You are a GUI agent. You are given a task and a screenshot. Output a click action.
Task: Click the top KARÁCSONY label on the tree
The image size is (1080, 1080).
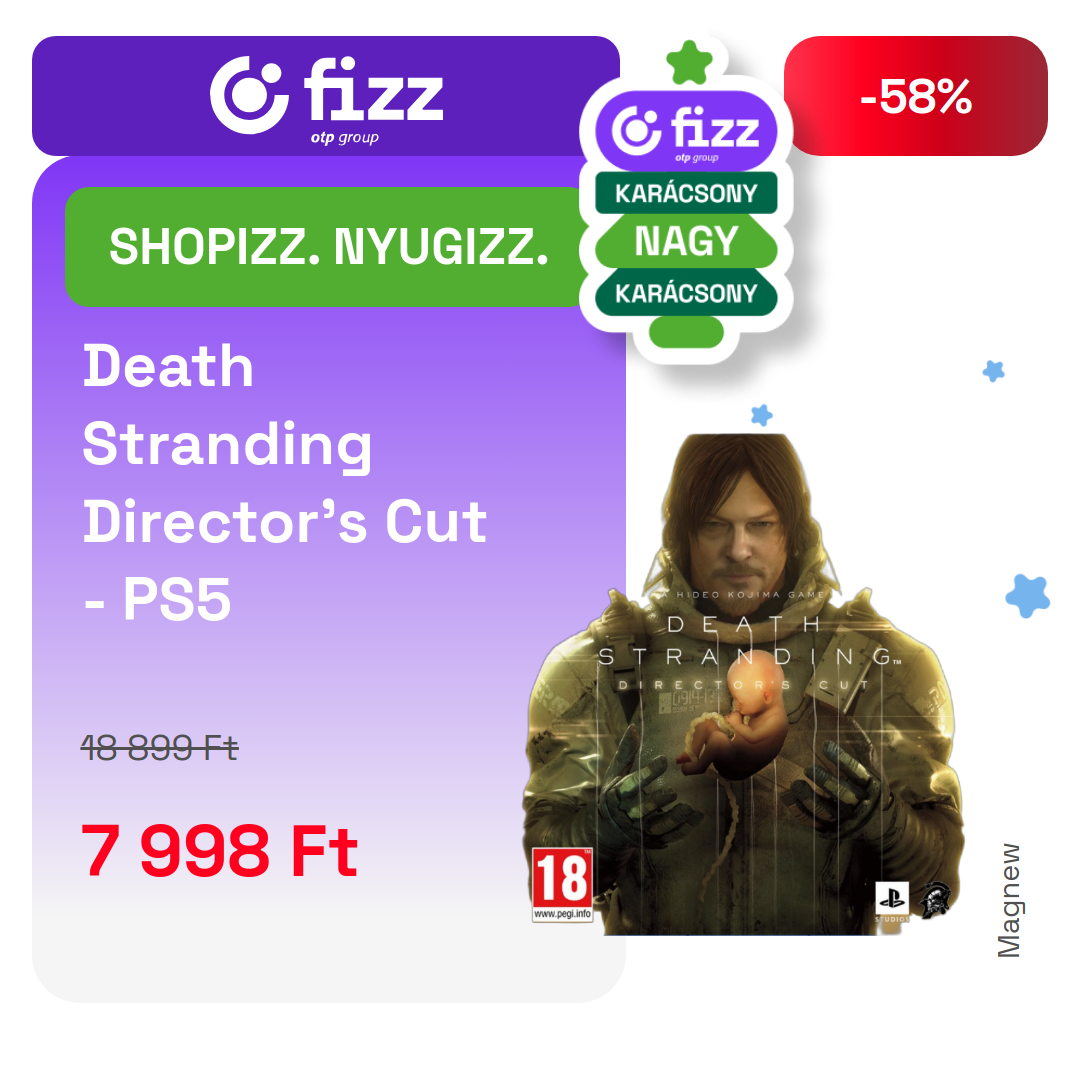[x=686, y=193]
